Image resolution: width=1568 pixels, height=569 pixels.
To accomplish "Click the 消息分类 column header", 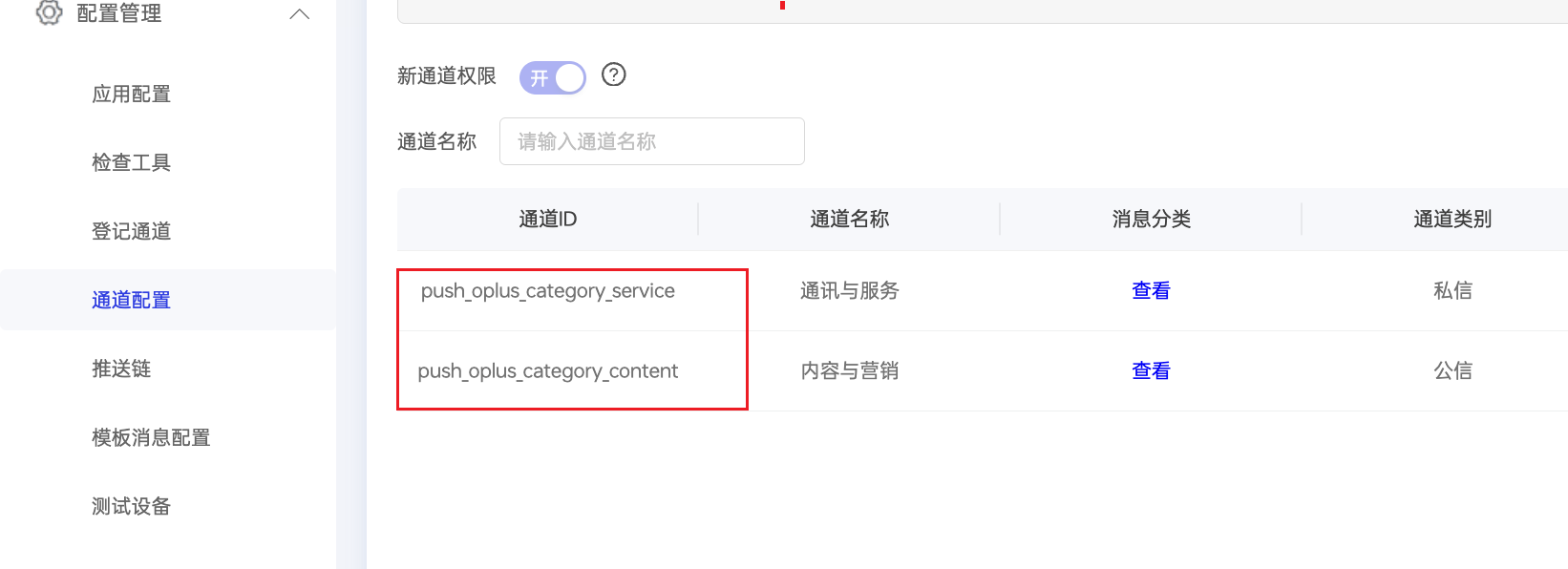I will (1151, 219).
